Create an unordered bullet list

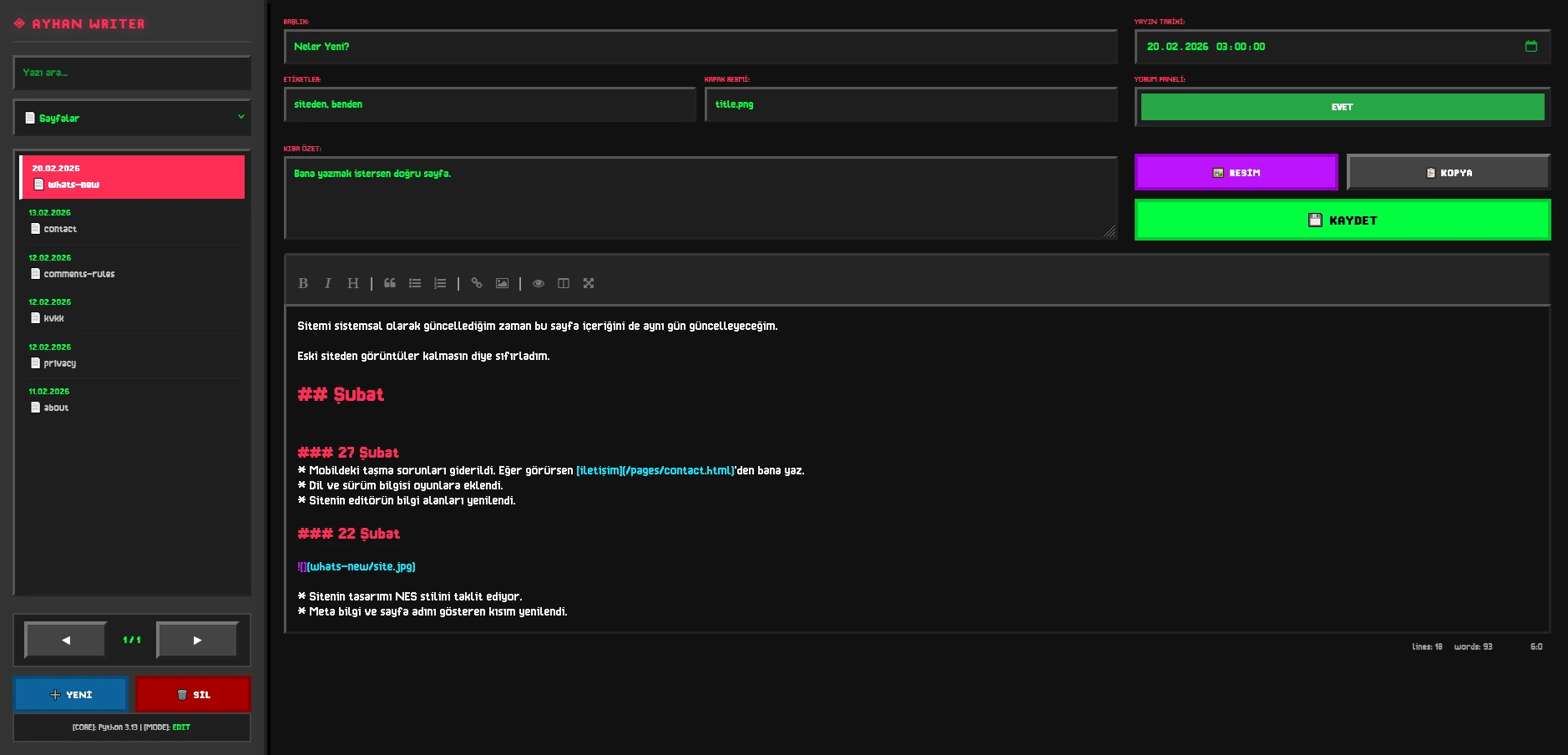click(x=415, y=283)
